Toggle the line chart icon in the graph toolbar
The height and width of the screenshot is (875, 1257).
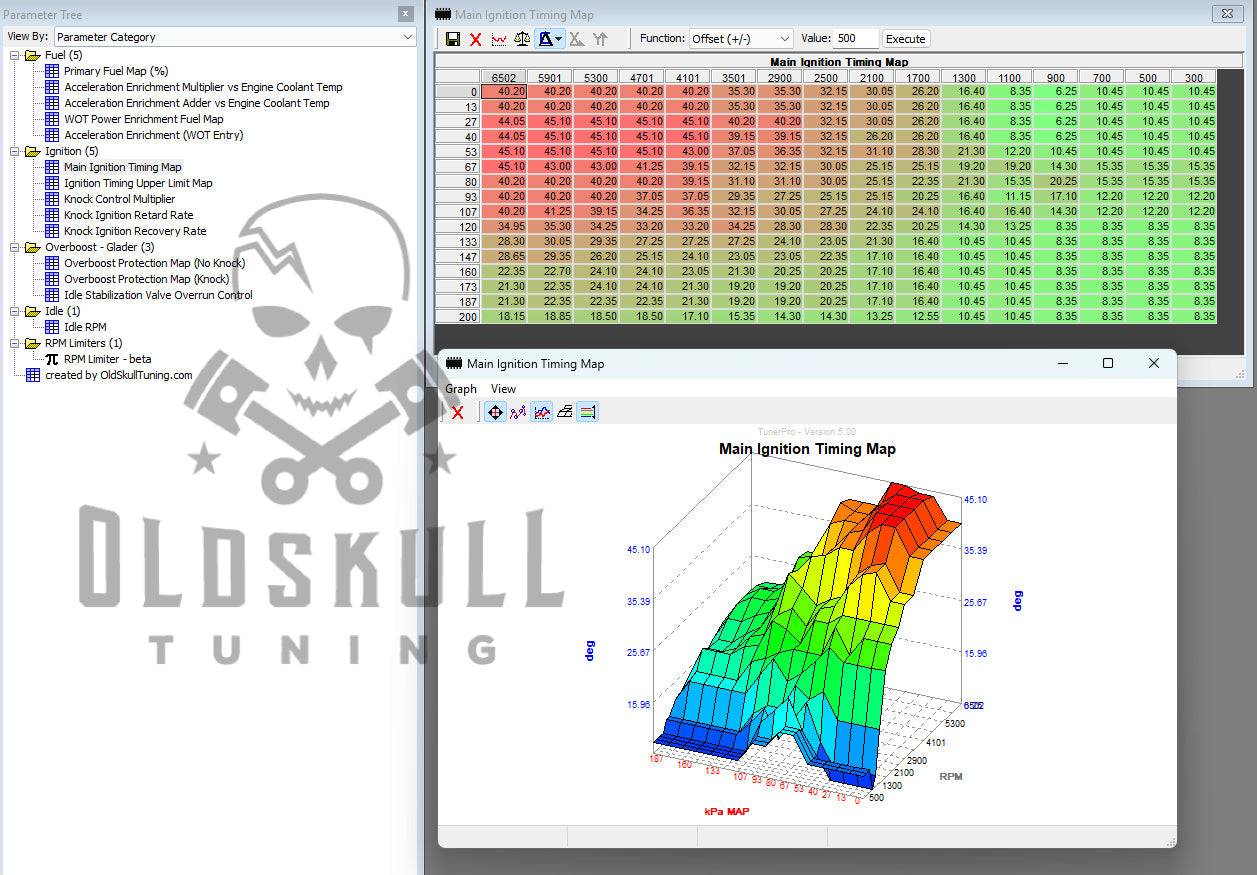point(541,412)
